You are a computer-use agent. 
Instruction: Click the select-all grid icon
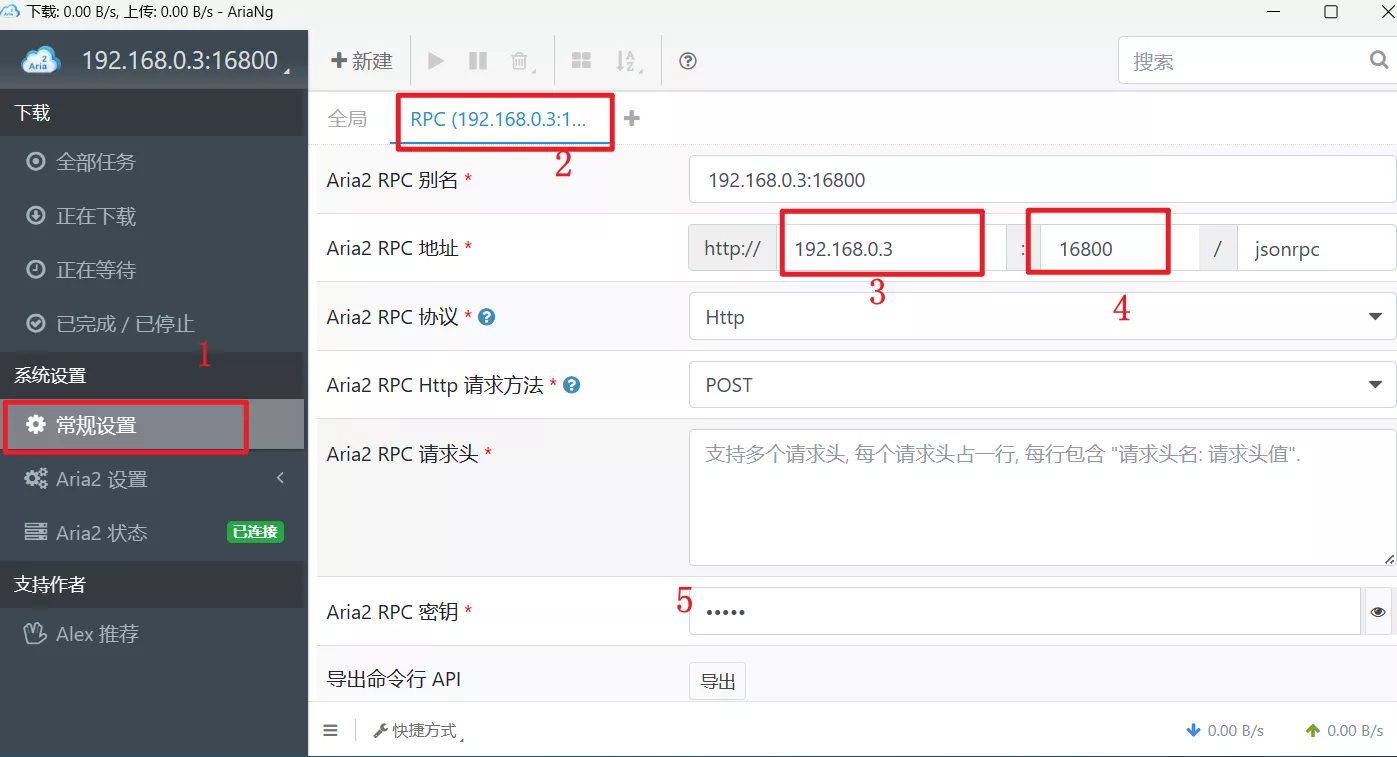tap(581, 61)
